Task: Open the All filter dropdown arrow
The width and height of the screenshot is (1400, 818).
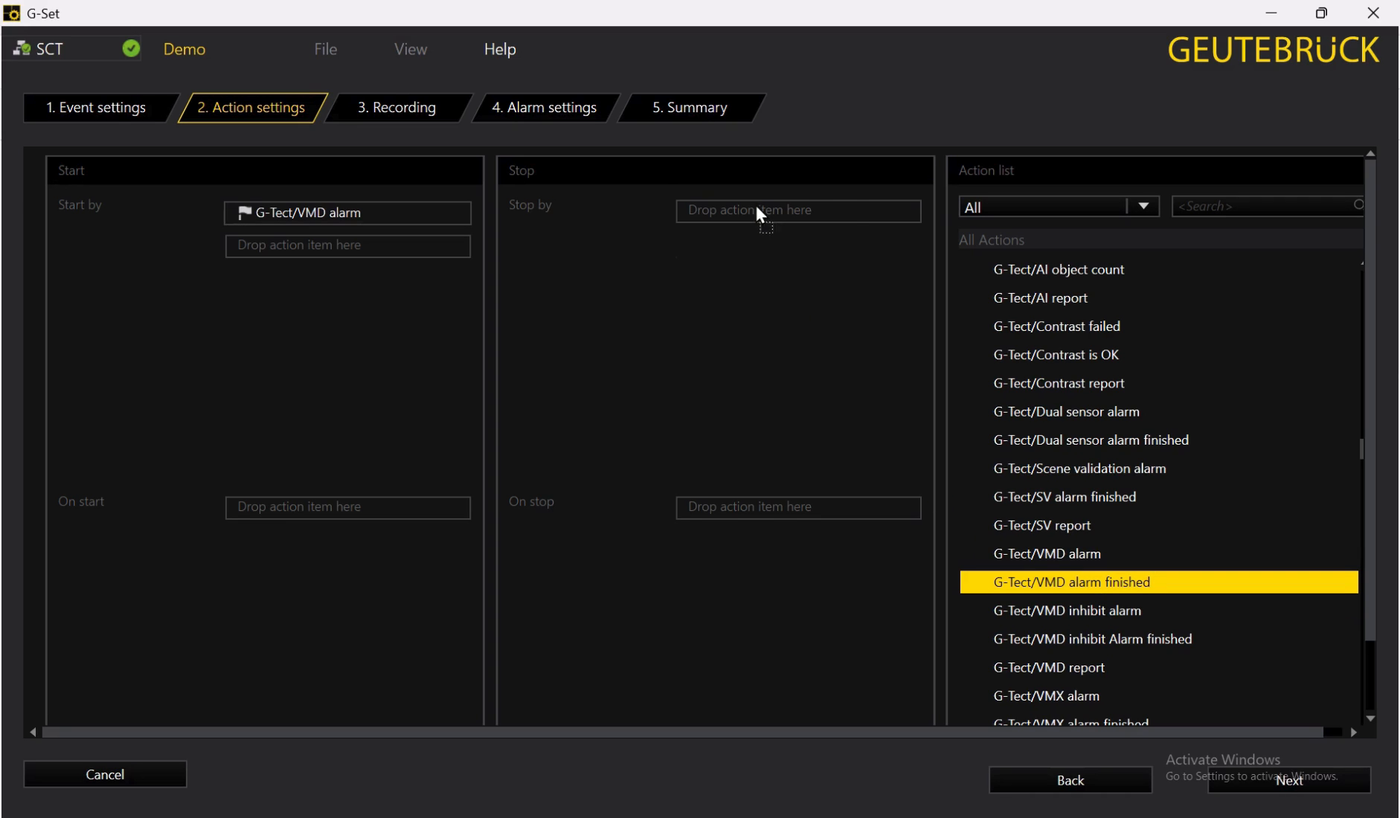Action: 1143,206
